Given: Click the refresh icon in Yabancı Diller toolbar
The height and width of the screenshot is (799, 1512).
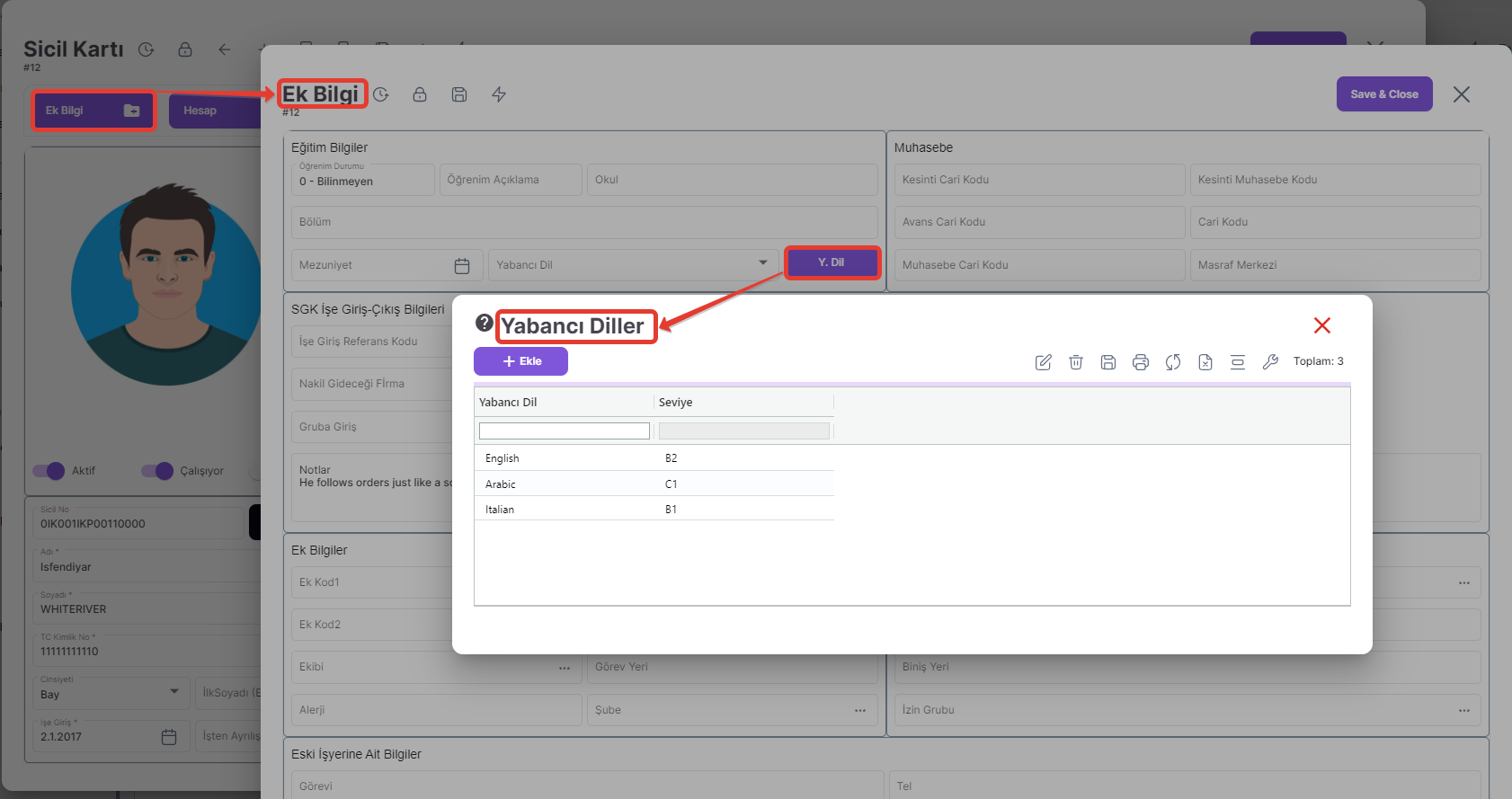Looking at the screenshot, I should point(1172,362).
